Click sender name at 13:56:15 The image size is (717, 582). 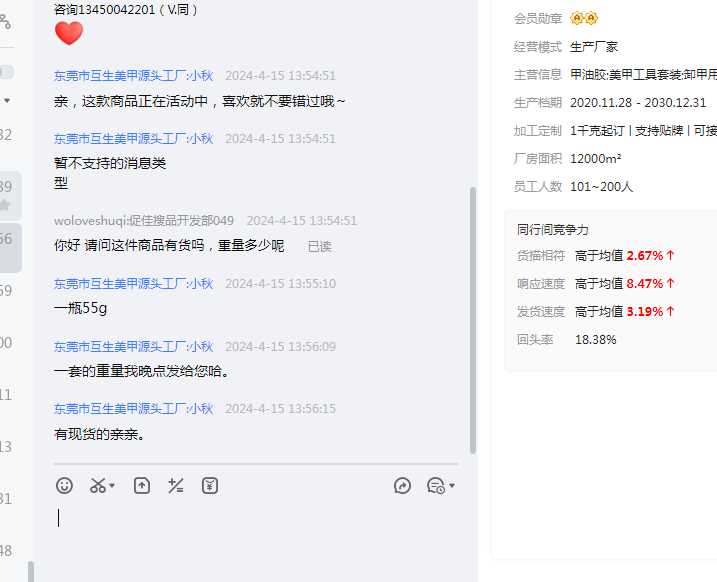134,409
